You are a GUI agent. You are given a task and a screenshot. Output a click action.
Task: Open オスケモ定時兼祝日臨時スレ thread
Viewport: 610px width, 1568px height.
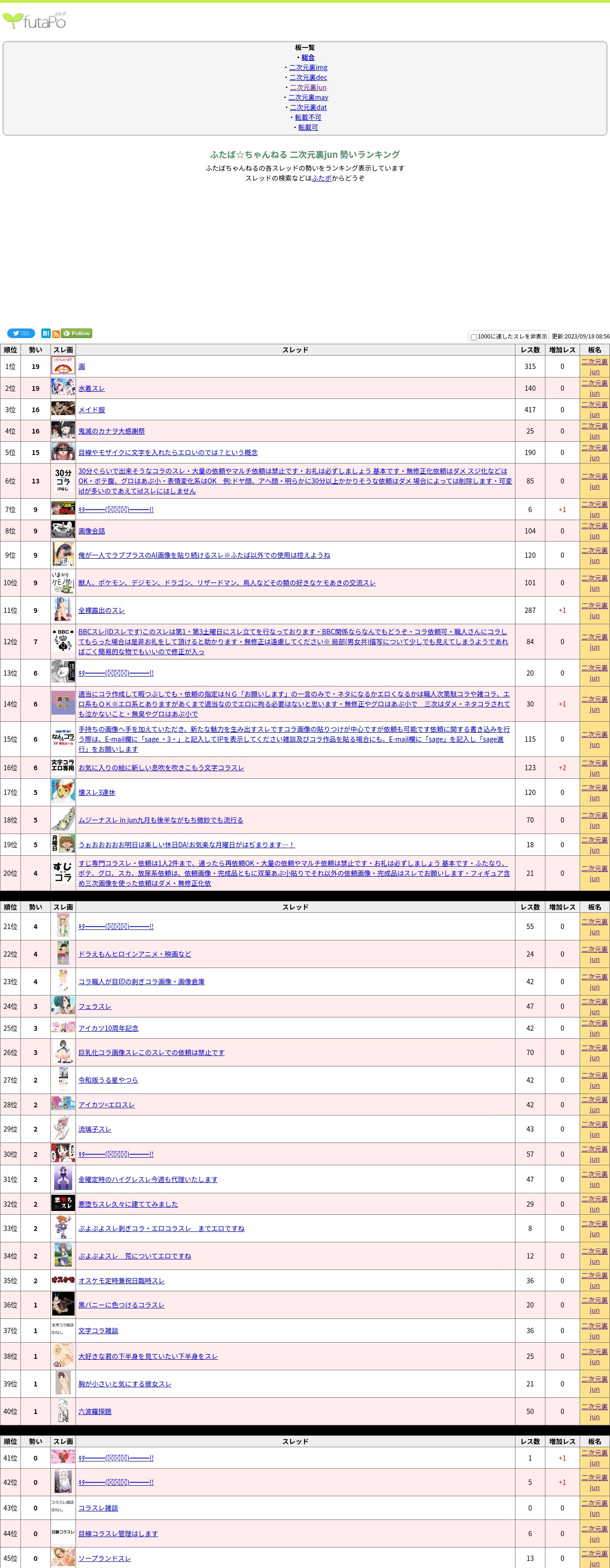(x=121, y=1281)
